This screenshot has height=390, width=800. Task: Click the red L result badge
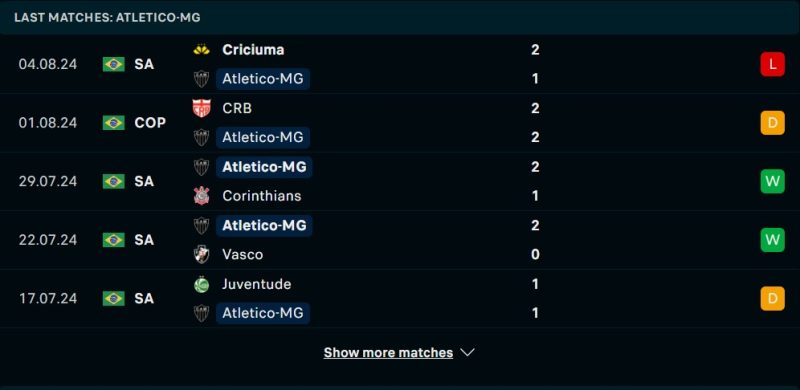772,64
